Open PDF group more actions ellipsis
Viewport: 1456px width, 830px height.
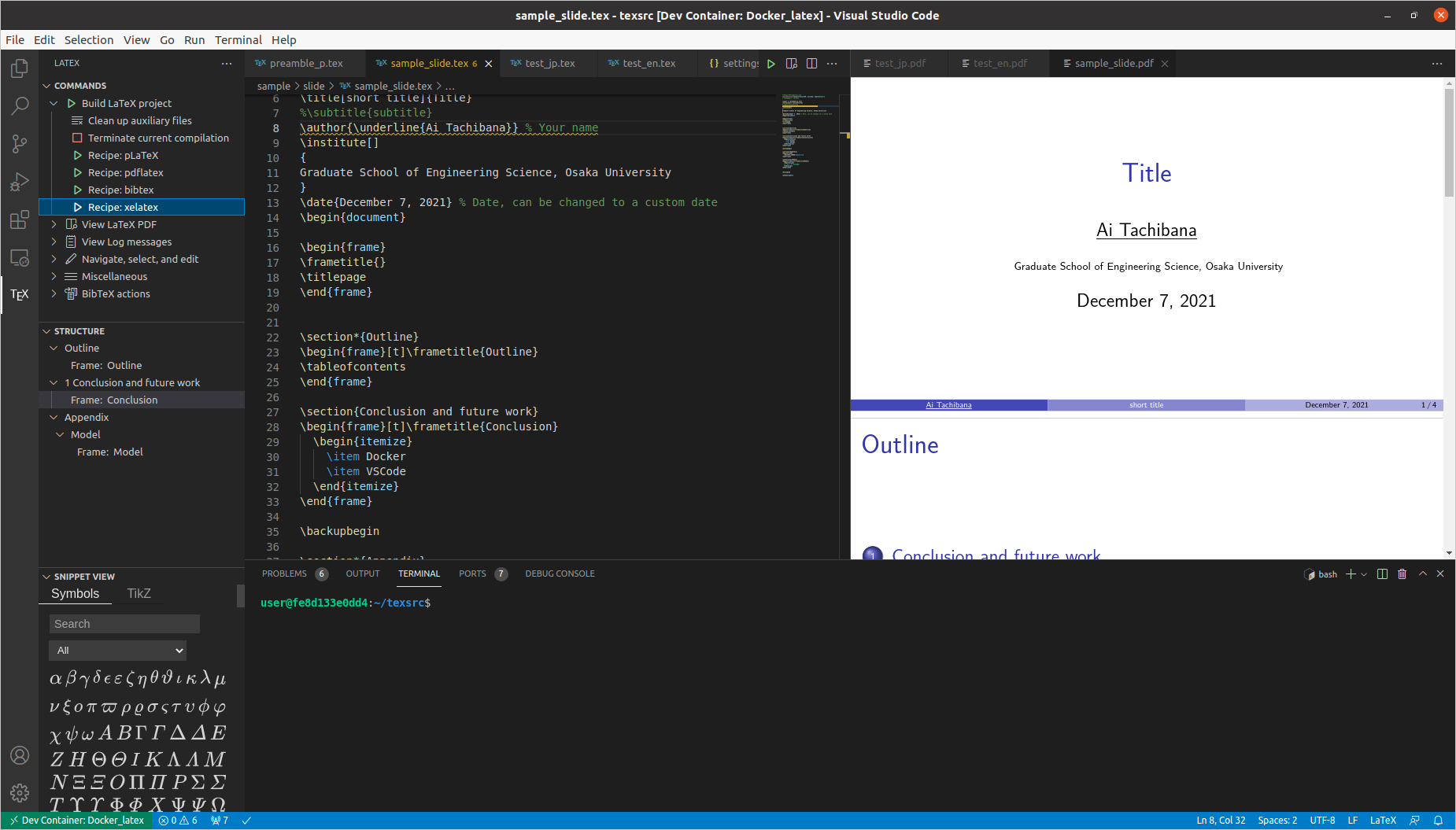(x=1437, y=64)
